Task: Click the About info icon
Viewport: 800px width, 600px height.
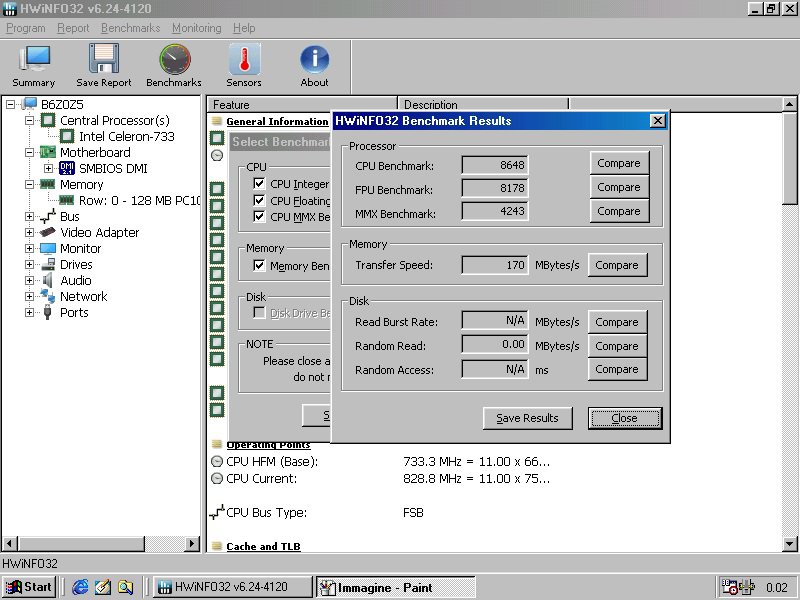Action: click(x=315, y=66)
